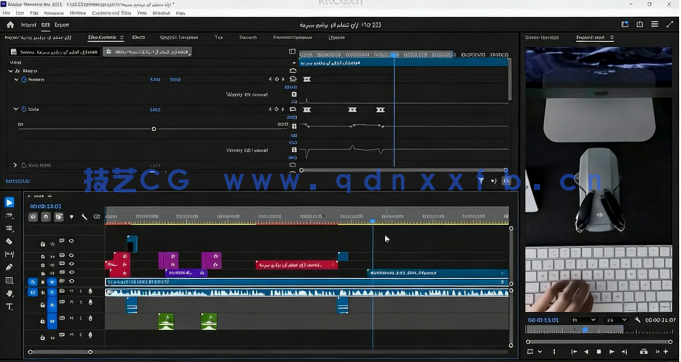Open the workspaces icon in header
The height and width of the screenshot is (362, 681).
(625, 25)
